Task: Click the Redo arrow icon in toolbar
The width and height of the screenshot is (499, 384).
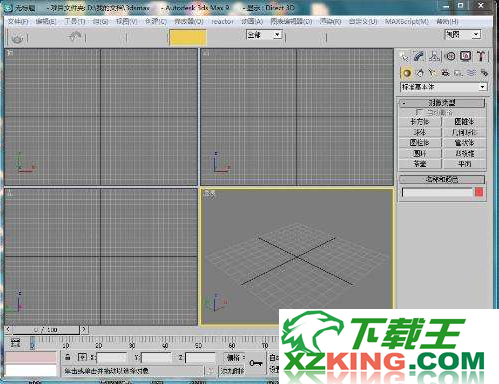Action: (x=75, y=37)
